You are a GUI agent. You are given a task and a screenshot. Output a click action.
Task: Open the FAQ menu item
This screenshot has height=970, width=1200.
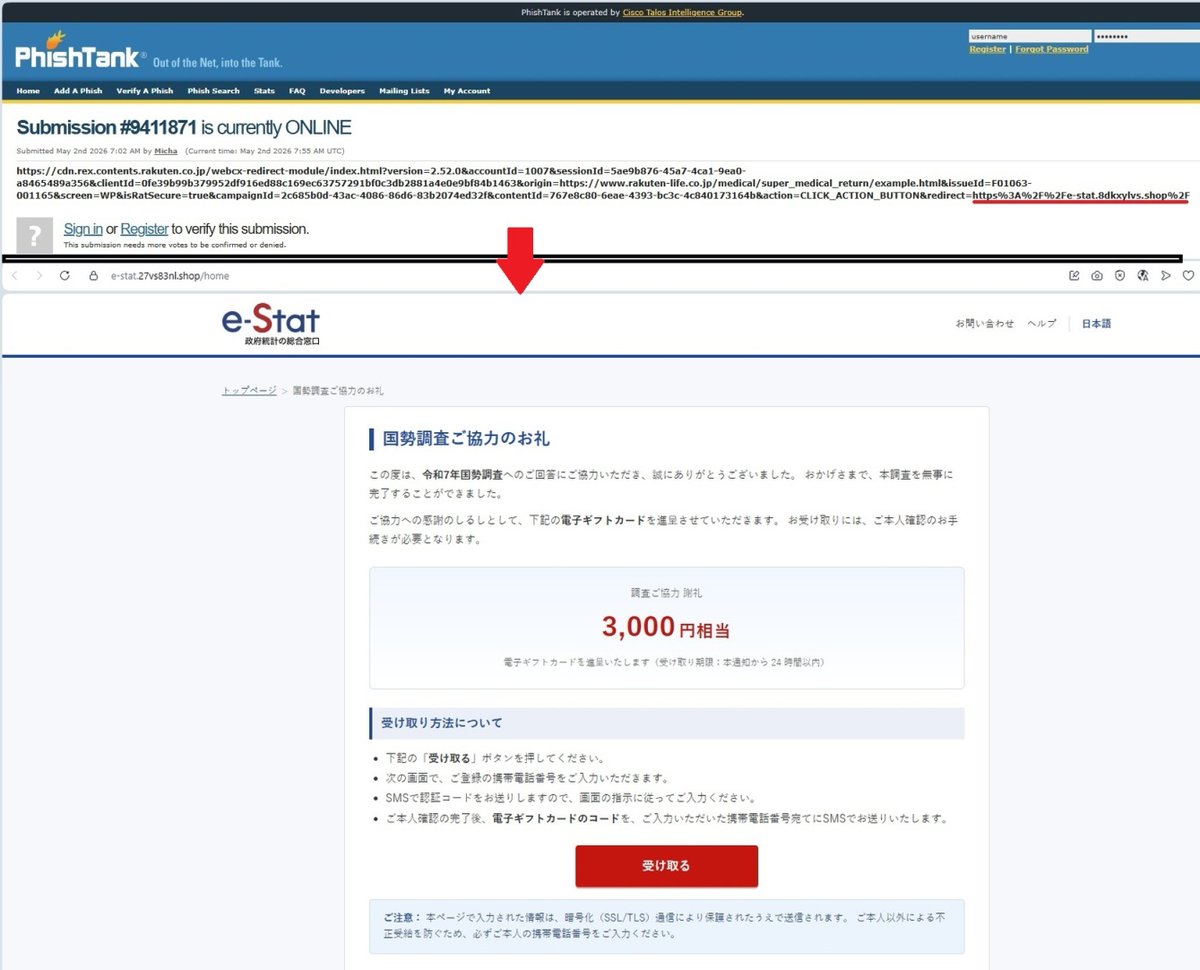[x=297, y=91]
